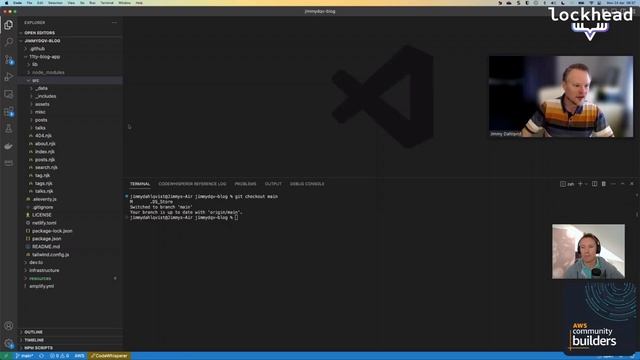Open the Search view in the activity bar
640x360 pixels.
click(9, 42)
